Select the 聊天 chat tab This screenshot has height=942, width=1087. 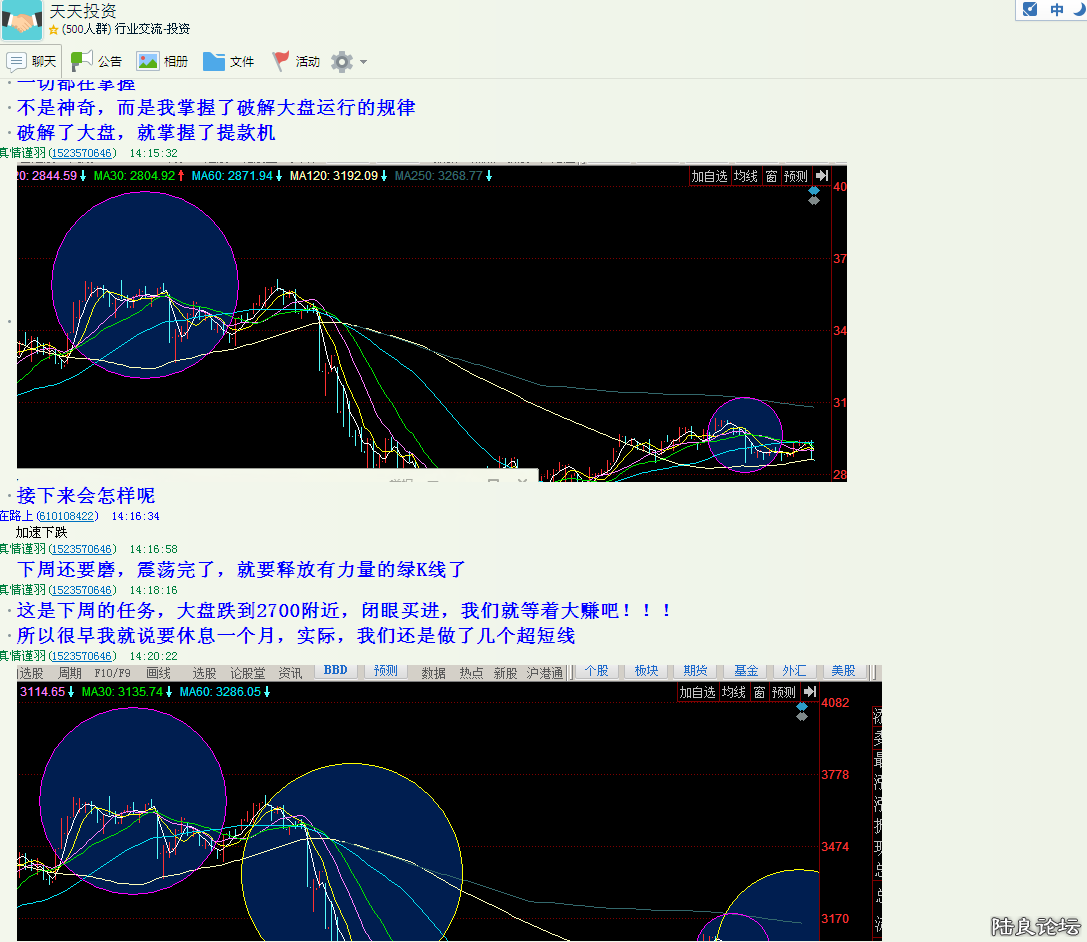point(32,61)
